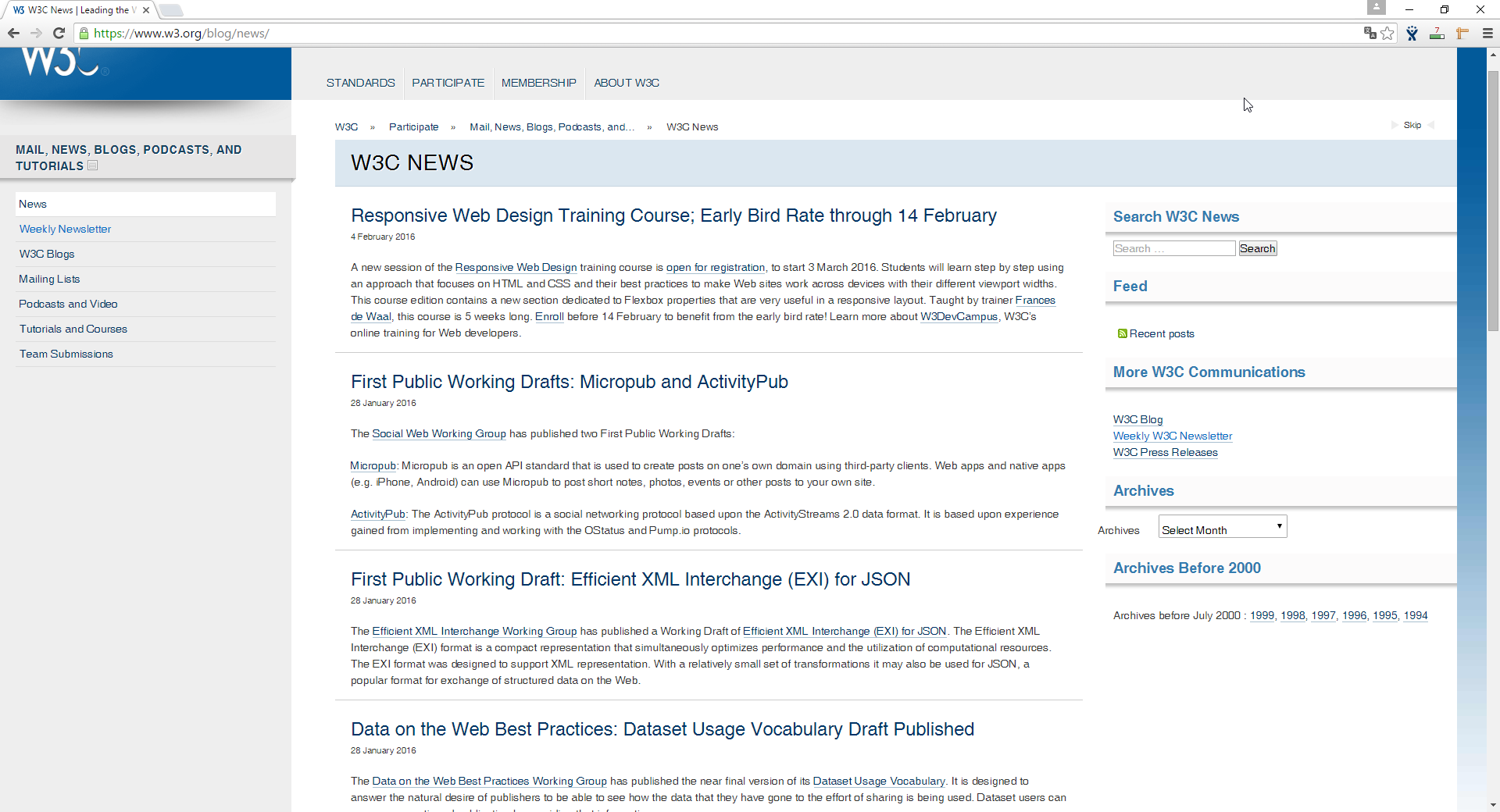The image size is (1500, 812).
Task: Open the Weekly W3C Newsletter link
Action: [1173, 436]
